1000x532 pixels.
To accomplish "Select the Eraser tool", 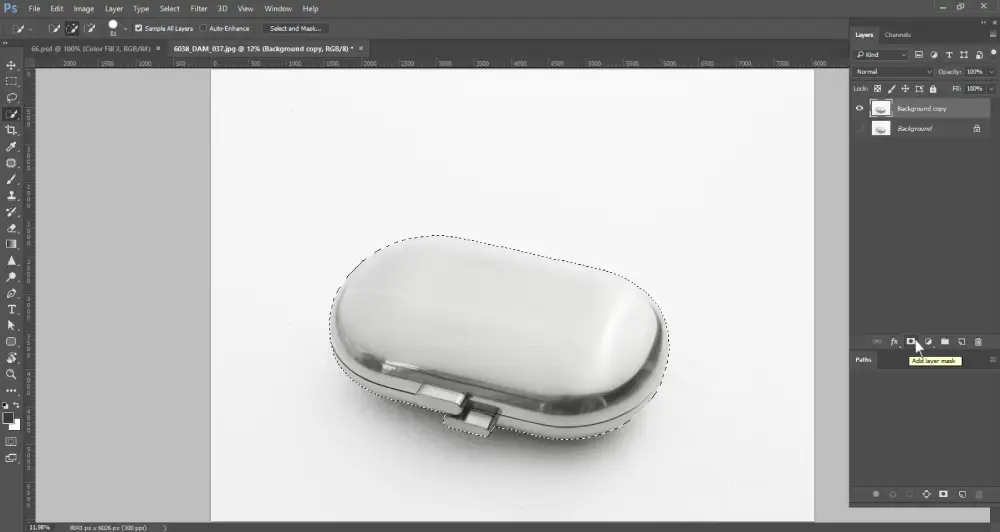I will coord(11,228).
